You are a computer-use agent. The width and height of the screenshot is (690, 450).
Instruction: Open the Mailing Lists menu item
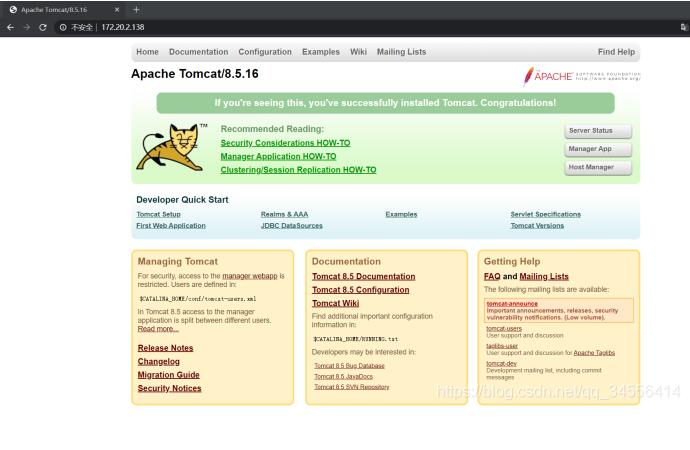401,52
